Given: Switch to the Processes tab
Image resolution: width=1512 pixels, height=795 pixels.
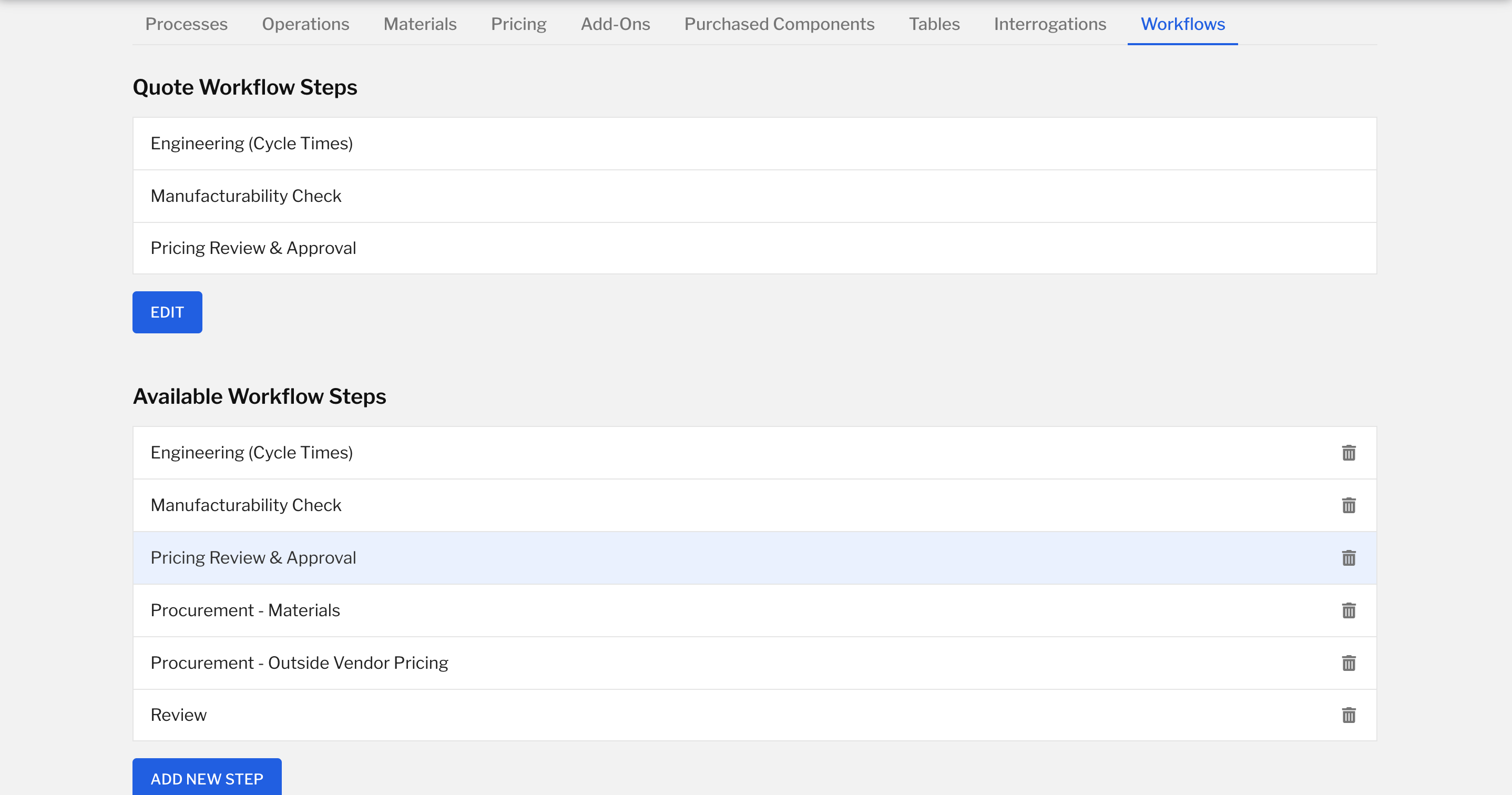Looking at the screenshot, I should click(x=186, y=24).
